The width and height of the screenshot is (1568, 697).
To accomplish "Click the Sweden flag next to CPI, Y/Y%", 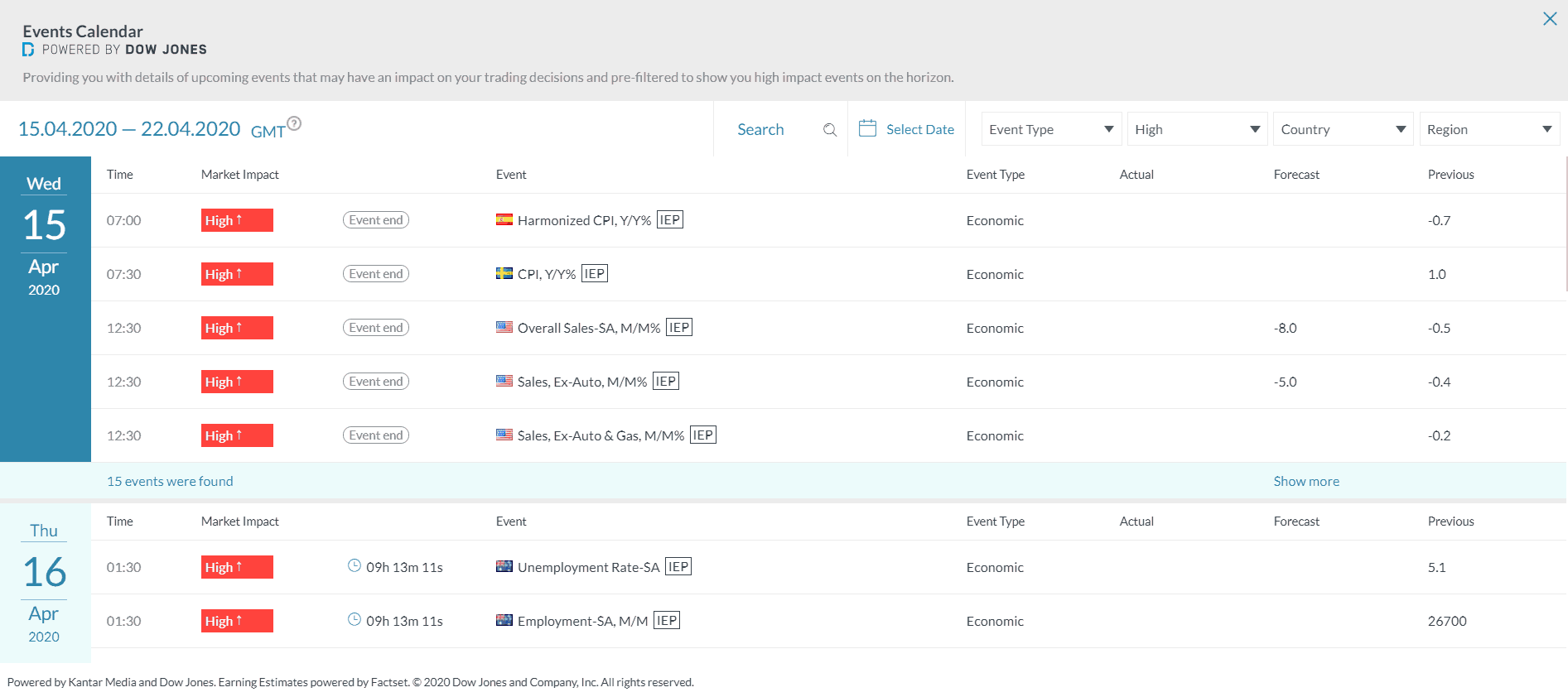I will pyautogui.click(x=504, y=273).
